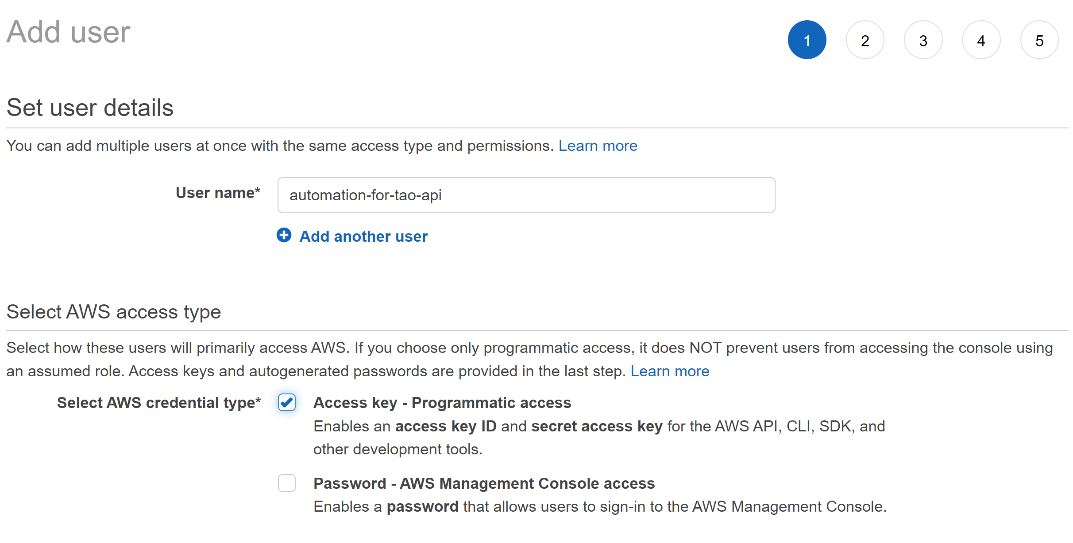Image resolution: width=1073 pixels, height=543 pixels.
Task: Click the Access key - Programmatic access label
Action: 442,403
